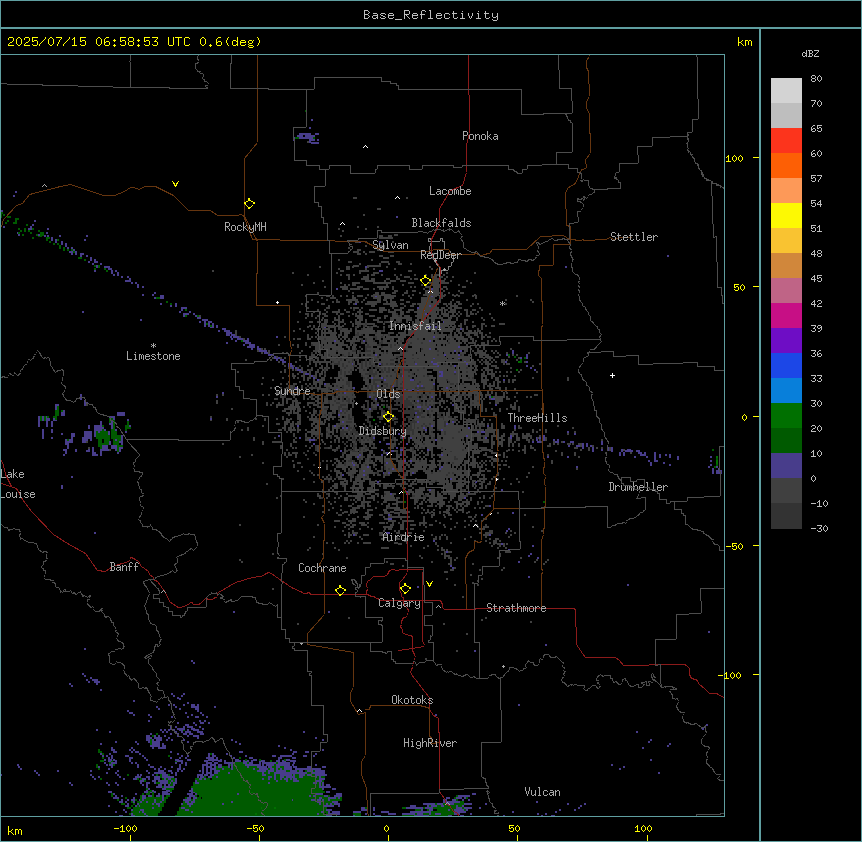Click the Vulcan label
The image size is (862, 842).
(542, 792)
